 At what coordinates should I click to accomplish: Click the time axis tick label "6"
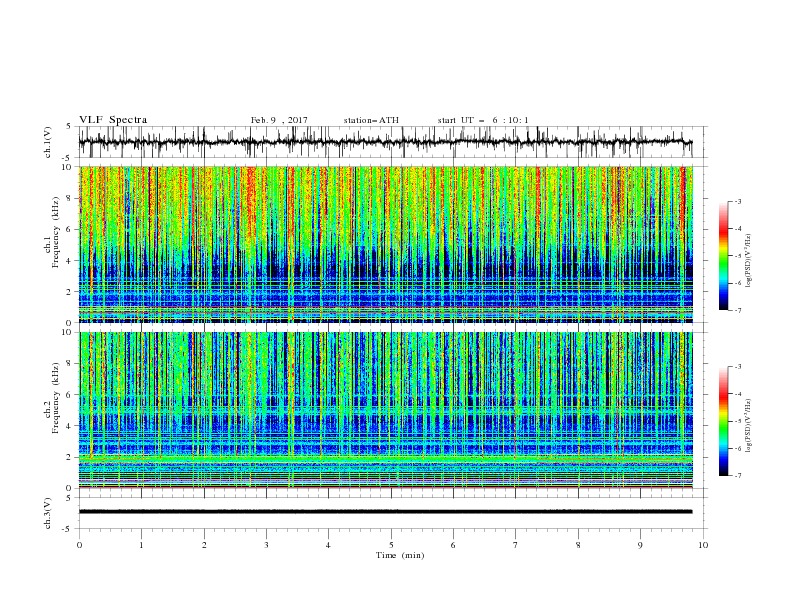(453, 545)
